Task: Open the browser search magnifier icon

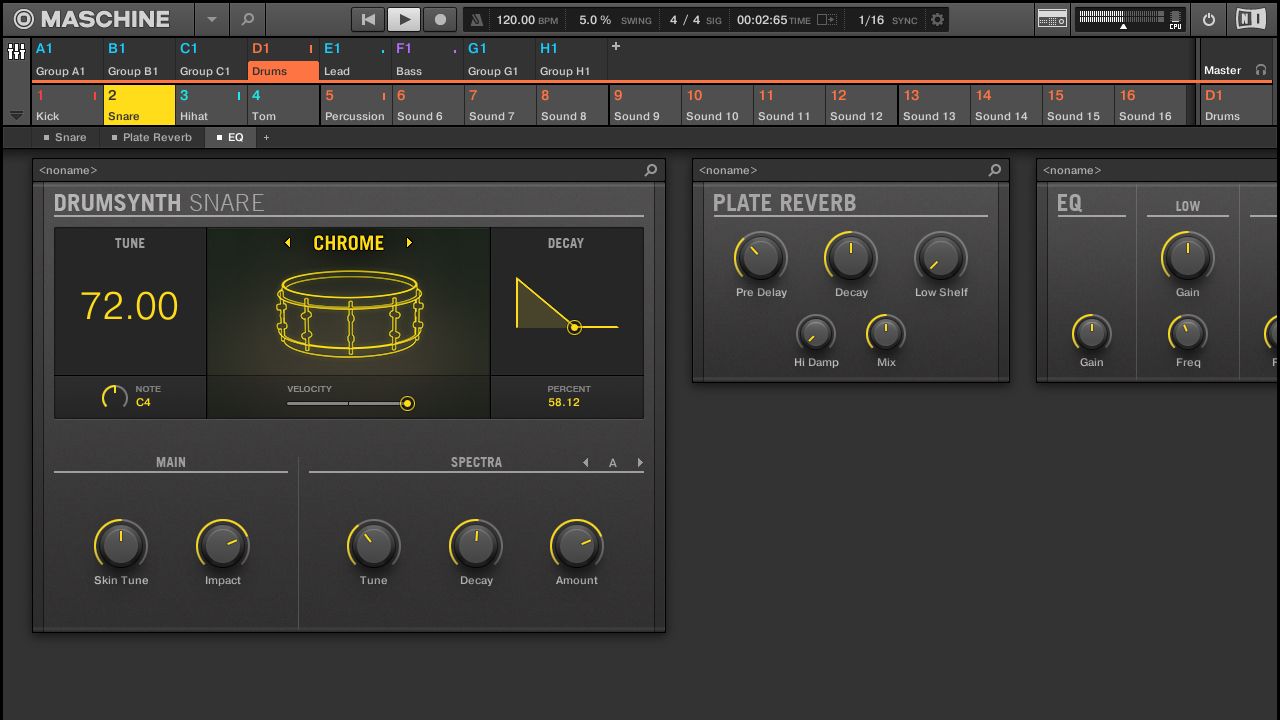Action: click(247, 19)
